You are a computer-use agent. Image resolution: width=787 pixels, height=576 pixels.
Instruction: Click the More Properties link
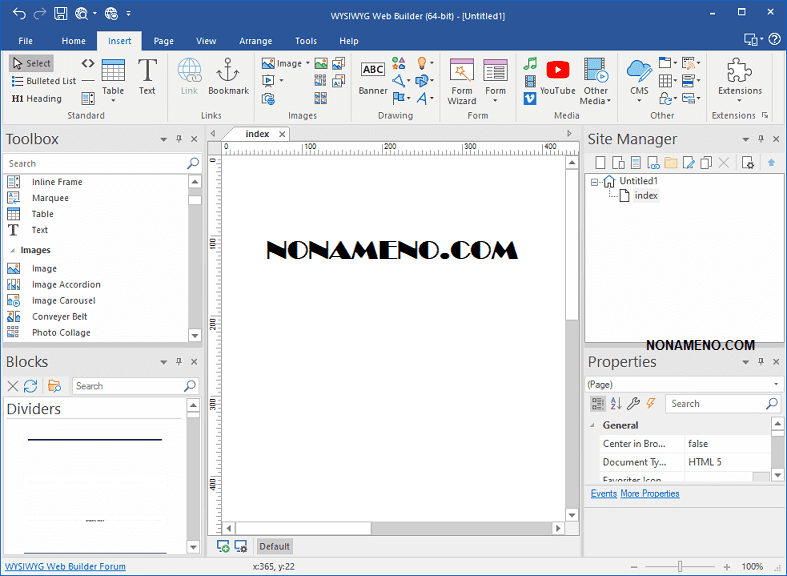pos(649,494)
